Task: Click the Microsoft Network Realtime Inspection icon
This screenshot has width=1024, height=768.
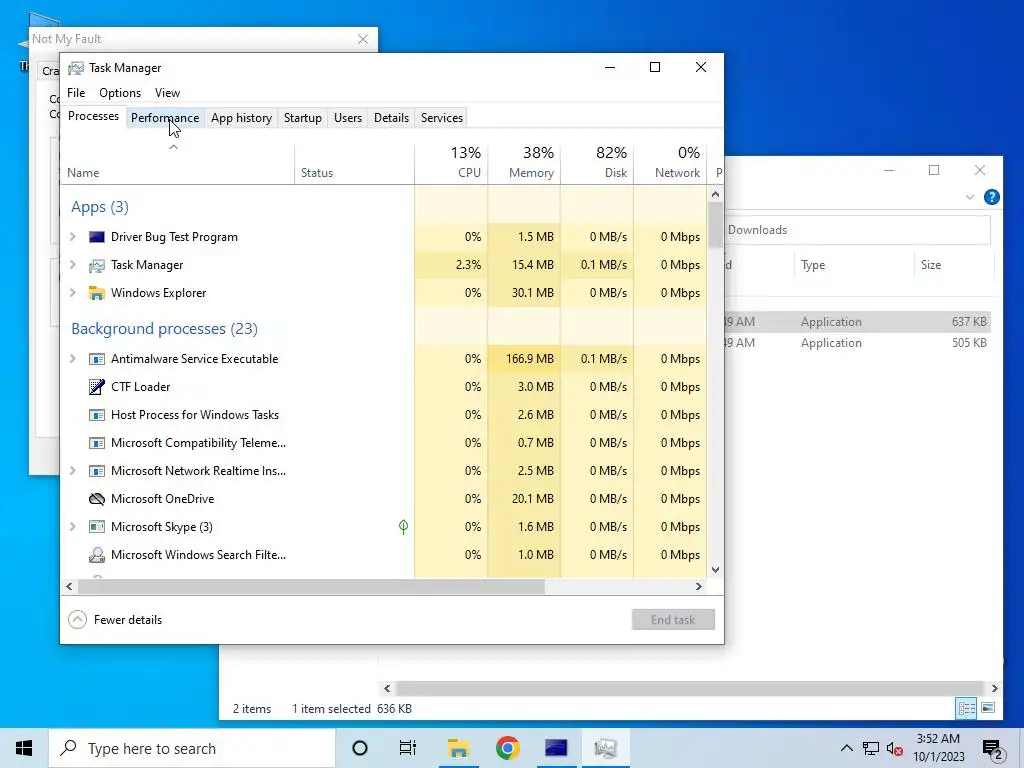Action: coord(97,472)
